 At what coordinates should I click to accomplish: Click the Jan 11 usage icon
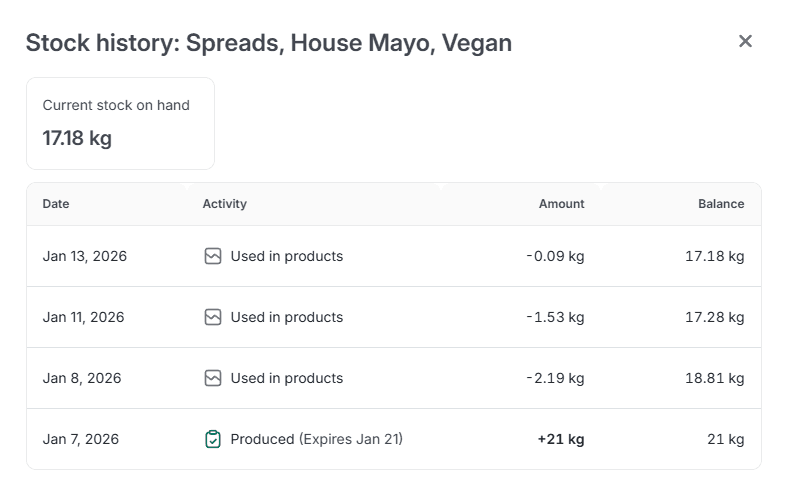coord(212,317)
